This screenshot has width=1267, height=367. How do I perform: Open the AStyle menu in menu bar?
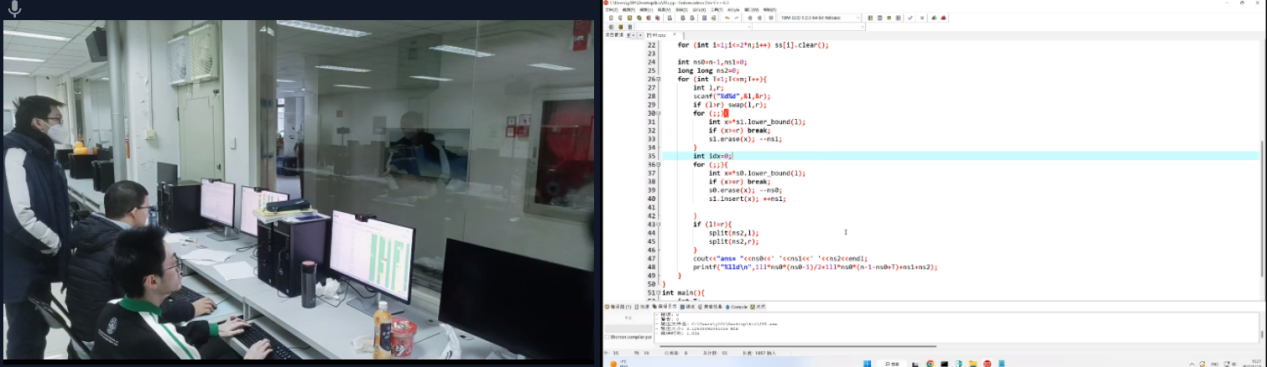point(733,9)
